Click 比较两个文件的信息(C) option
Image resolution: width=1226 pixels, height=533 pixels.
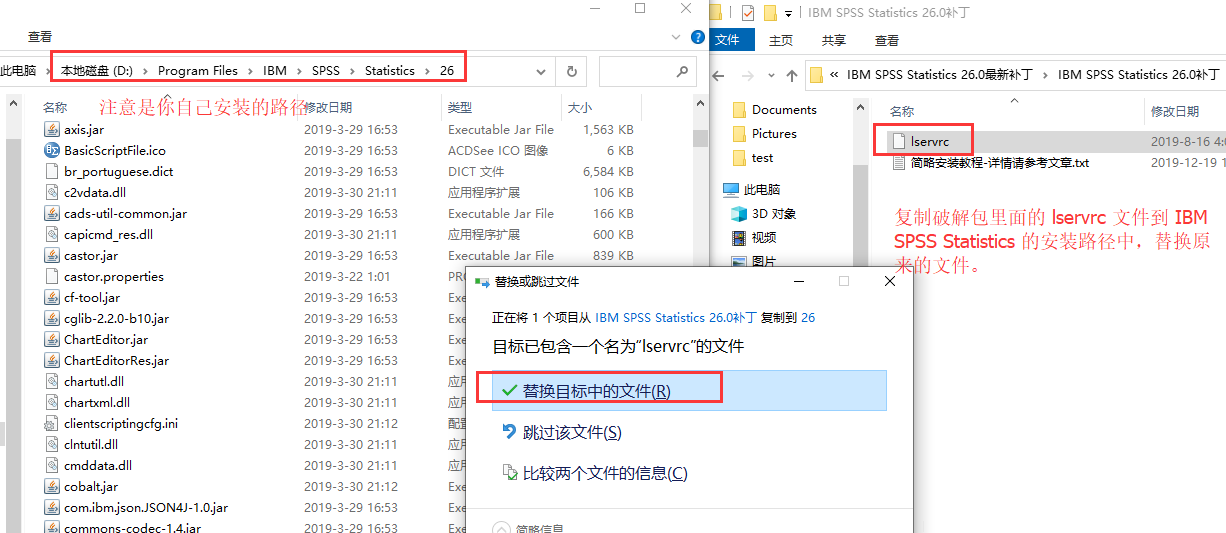click(x=605, y=473)
